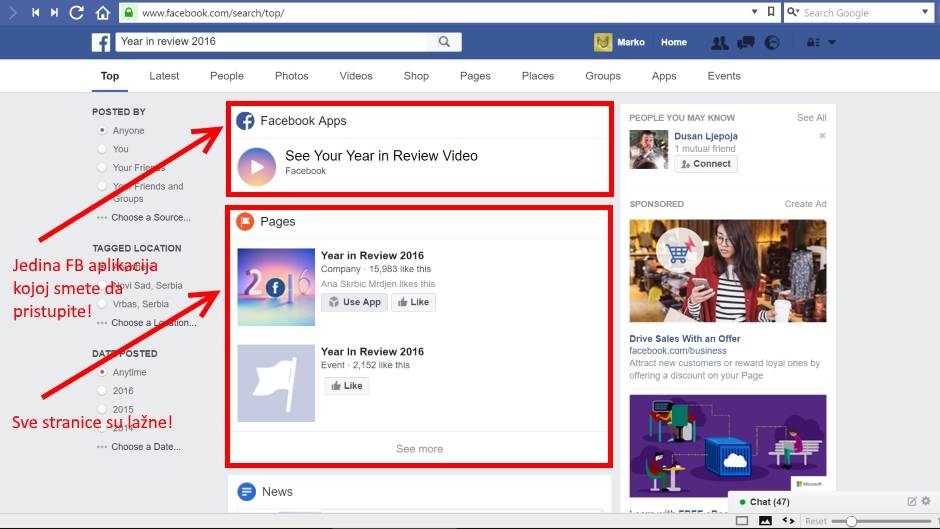Switch to the Photos tab
Image resolution: width=940 pixels, height=529 pixels.
pos(291,76)
